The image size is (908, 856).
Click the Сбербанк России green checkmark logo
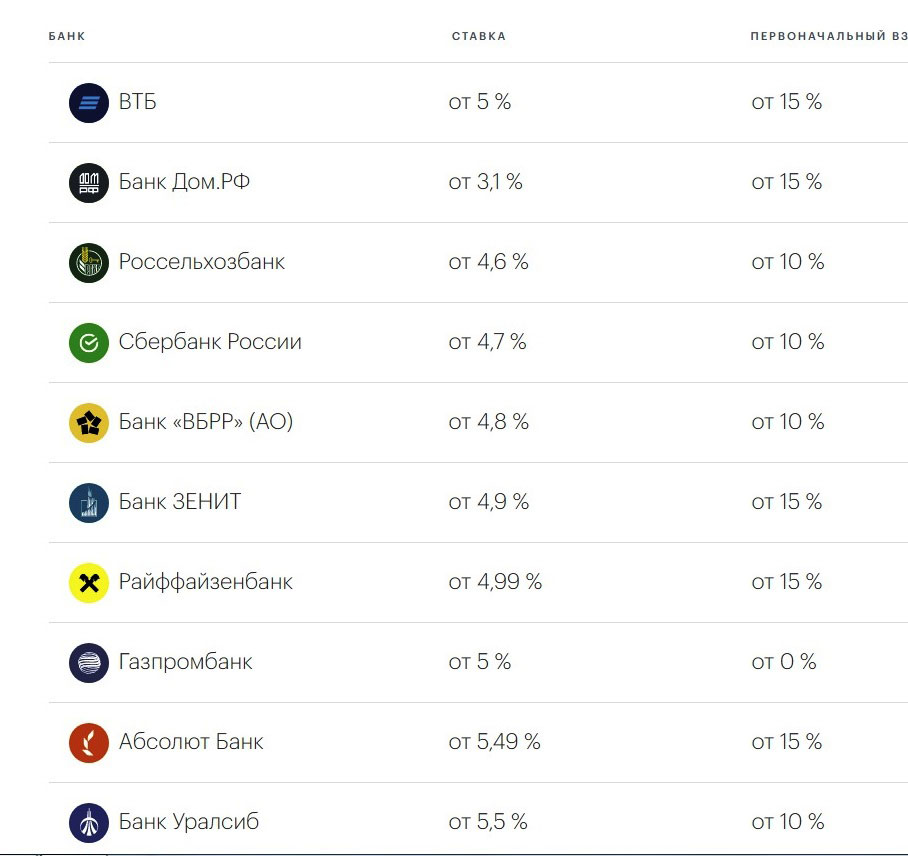point(89,342)
